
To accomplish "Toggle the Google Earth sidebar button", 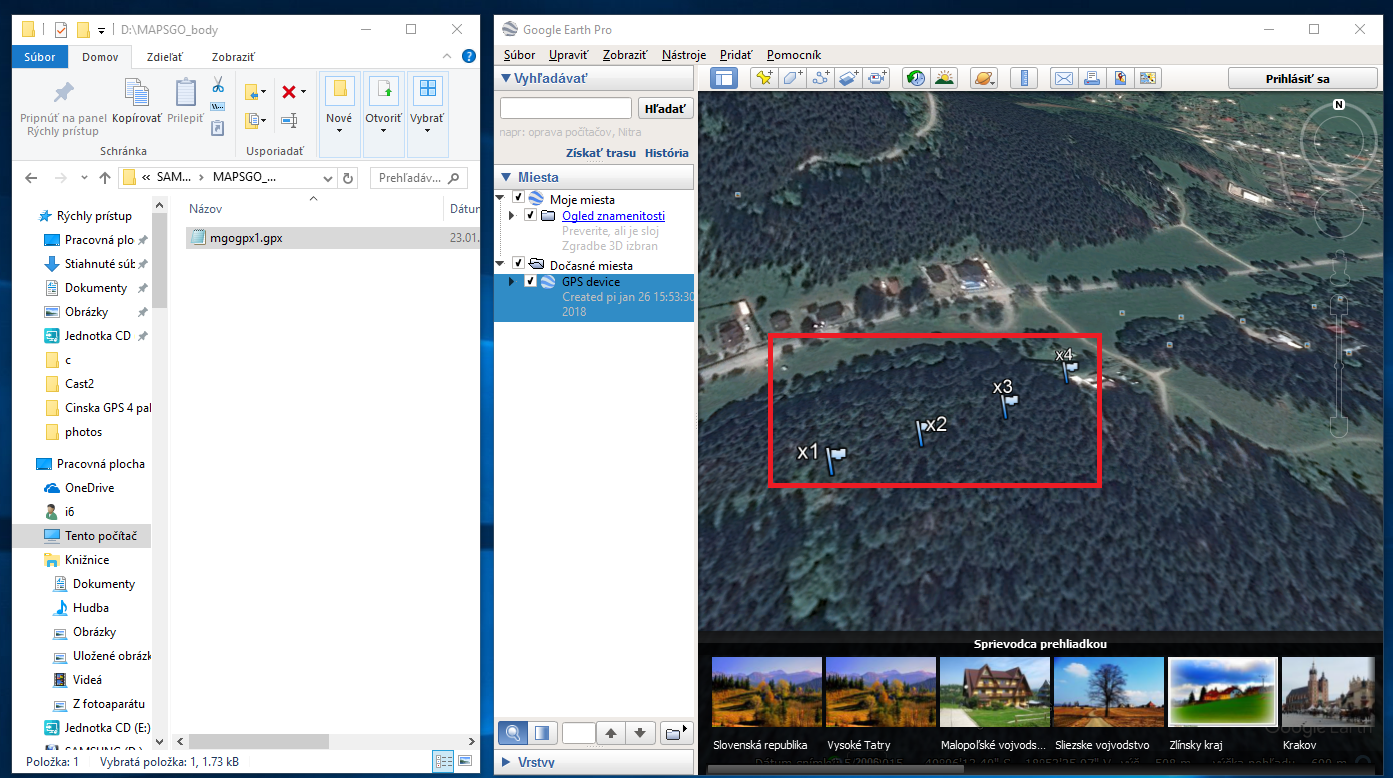I will pyautogui.click(x=724, y=78).
